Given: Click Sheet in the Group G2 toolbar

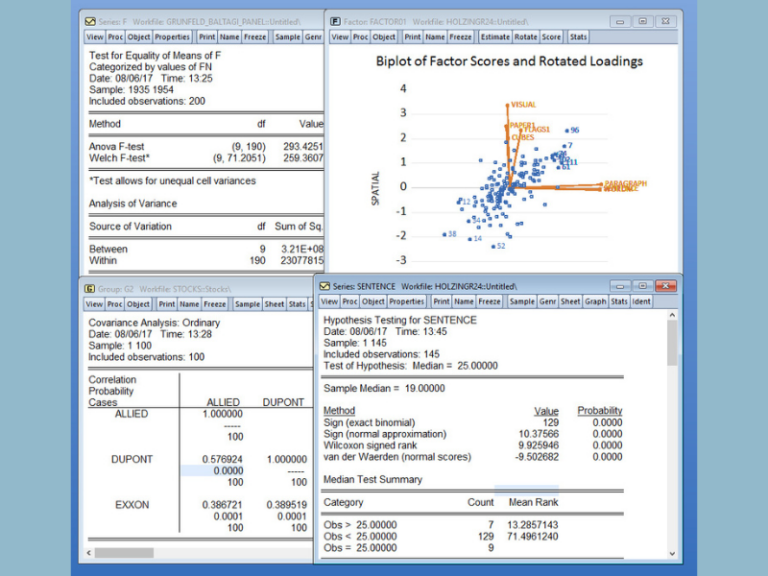Looking at the screenshot, I should tap(275, 304).
